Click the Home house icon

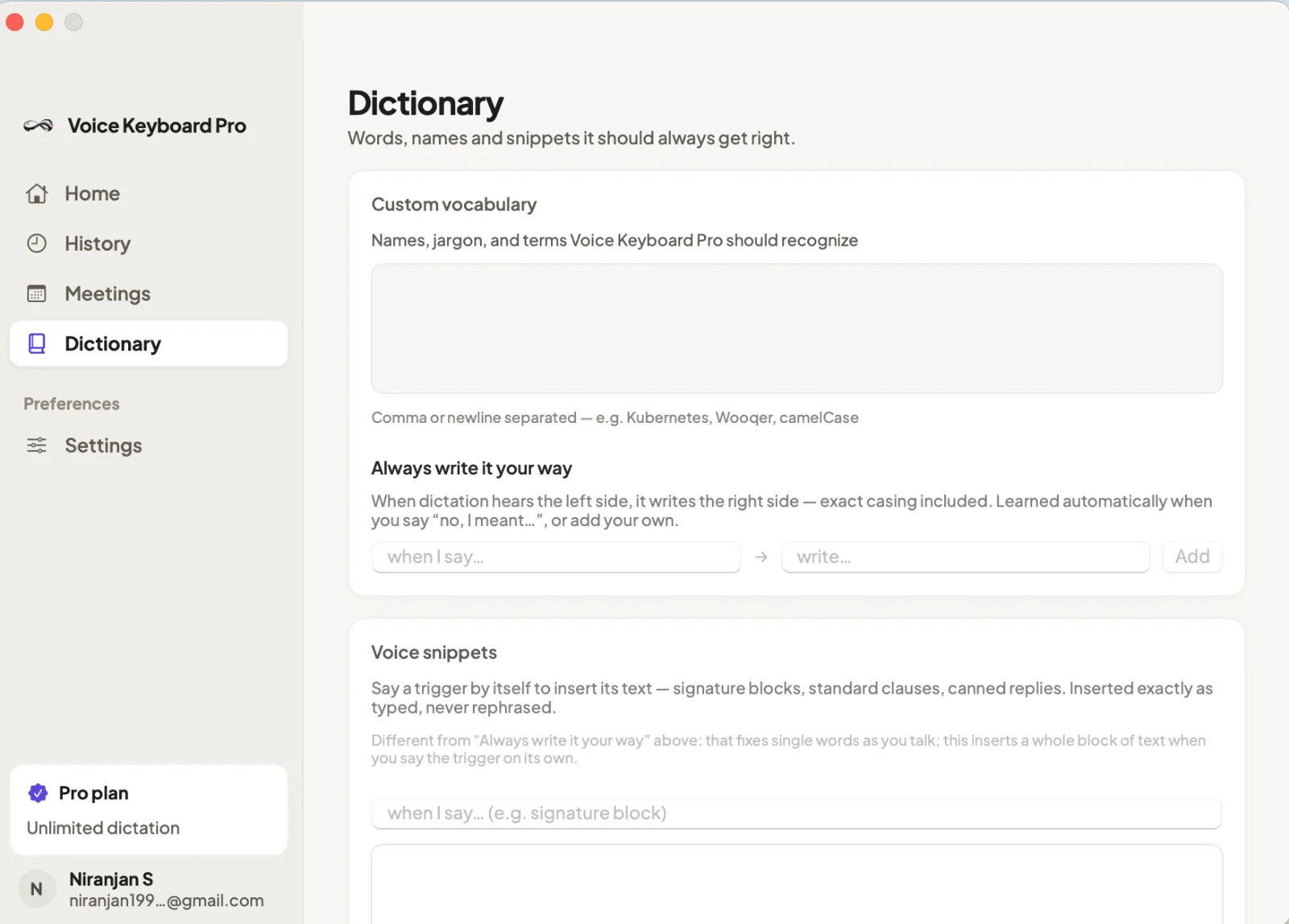click(37, 193)
